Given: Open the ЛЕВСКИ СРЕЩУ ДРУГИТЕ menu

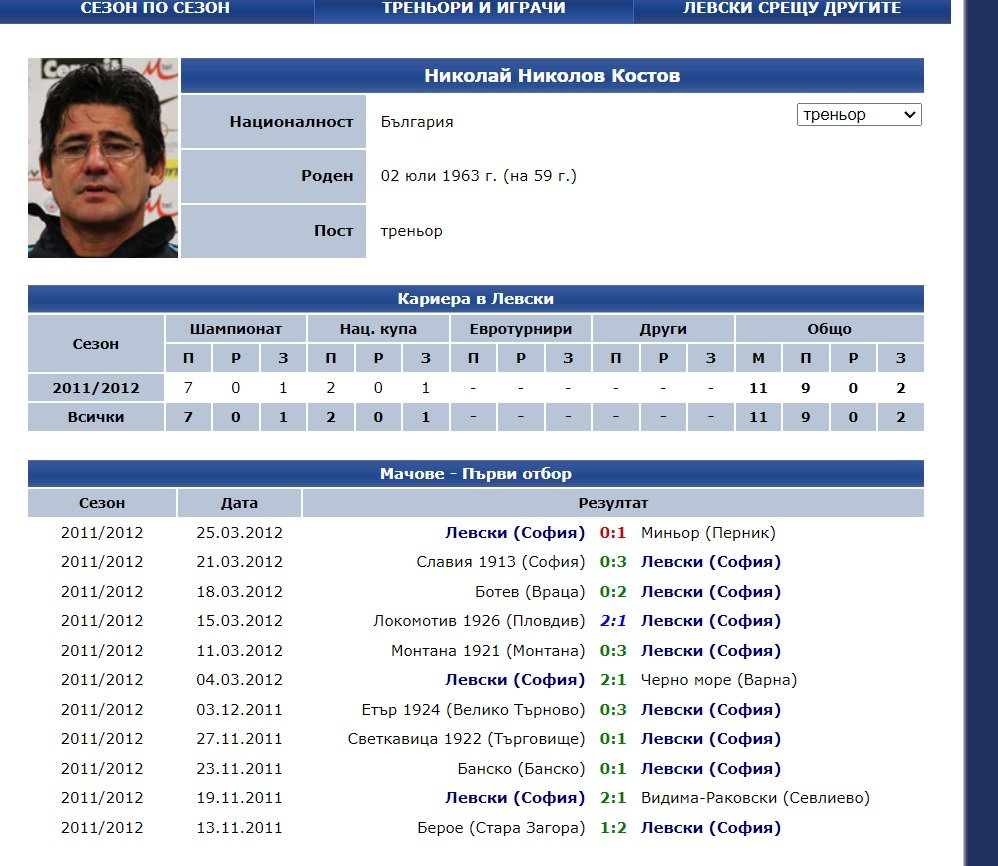Looking at the screenshot, I should click(x=792, y=8).
